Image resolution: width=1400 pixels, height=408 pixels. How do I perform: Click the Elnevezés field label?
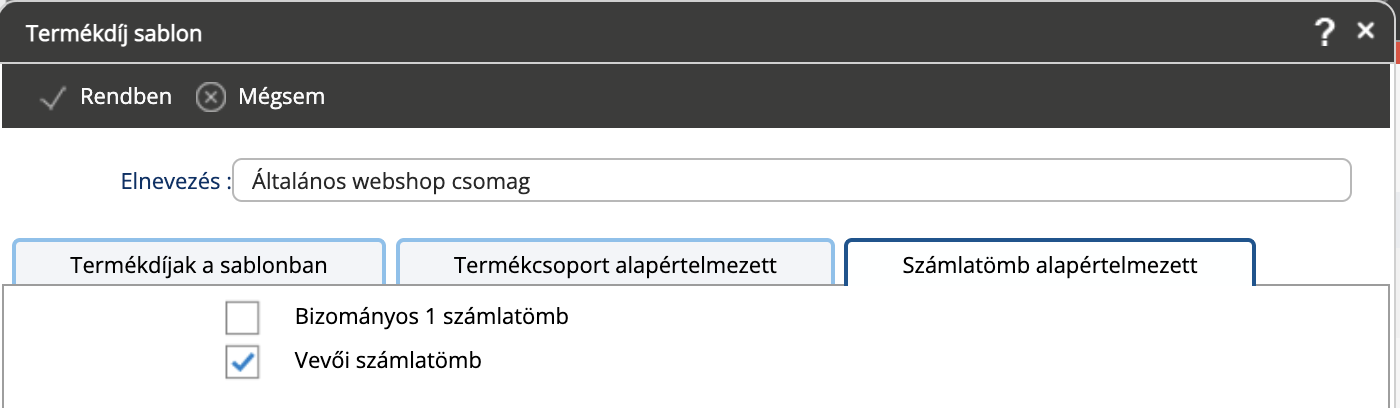coord(175,182)
